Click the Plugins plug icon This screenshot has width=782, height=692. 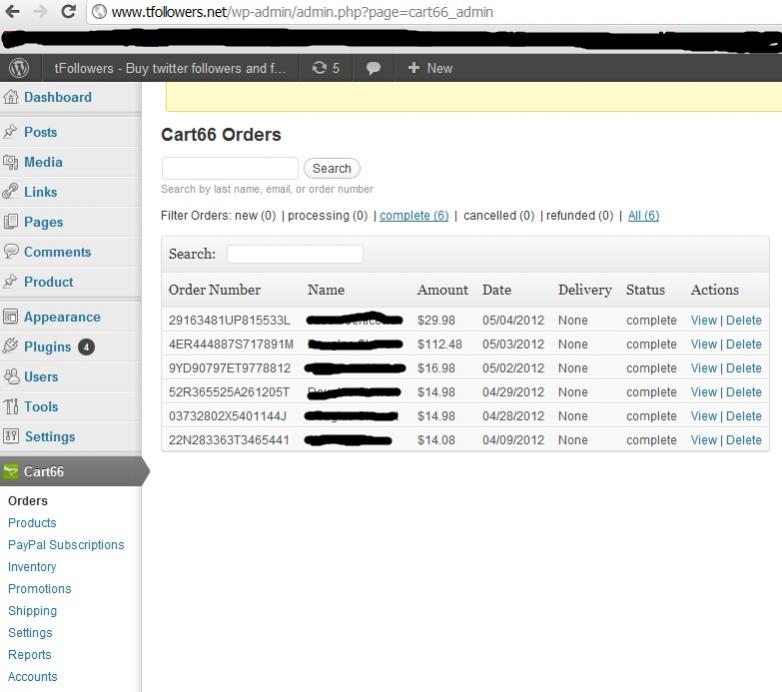click(10, 346)
